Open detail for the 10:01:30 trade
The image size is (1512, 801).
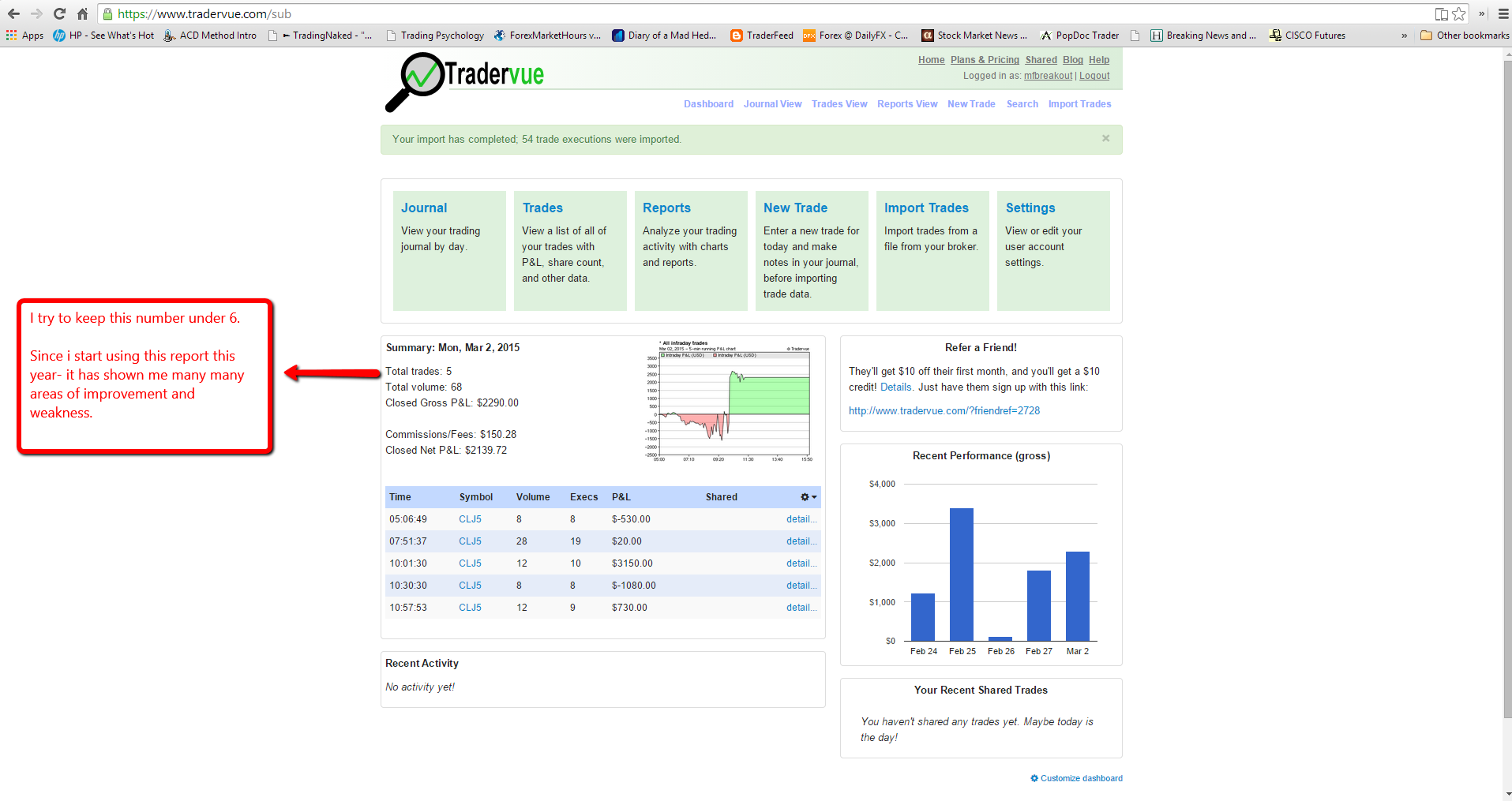point(801,563)
